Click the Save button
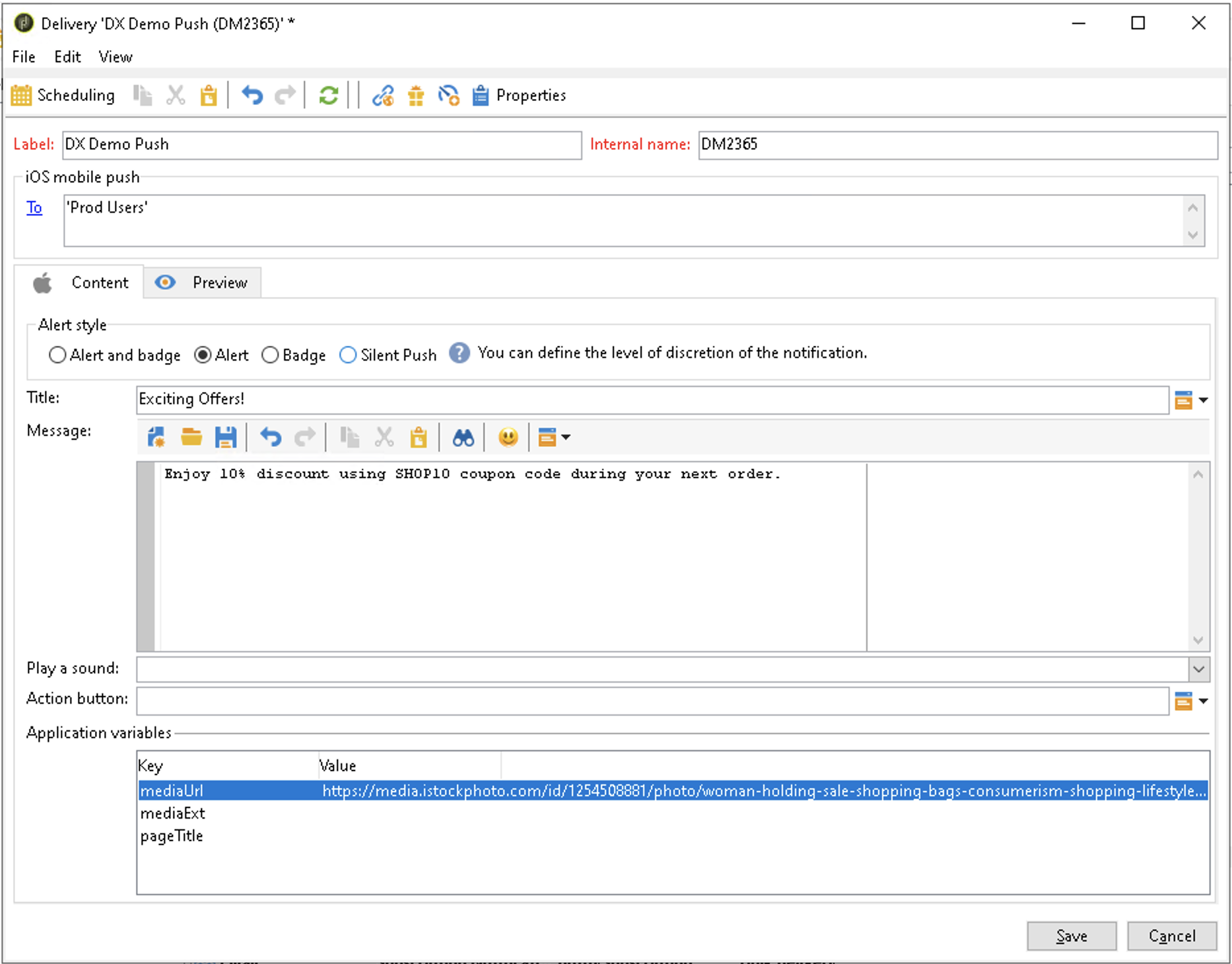The width and height of the screenshot is (1232, 964). [x=1071, y=936]
